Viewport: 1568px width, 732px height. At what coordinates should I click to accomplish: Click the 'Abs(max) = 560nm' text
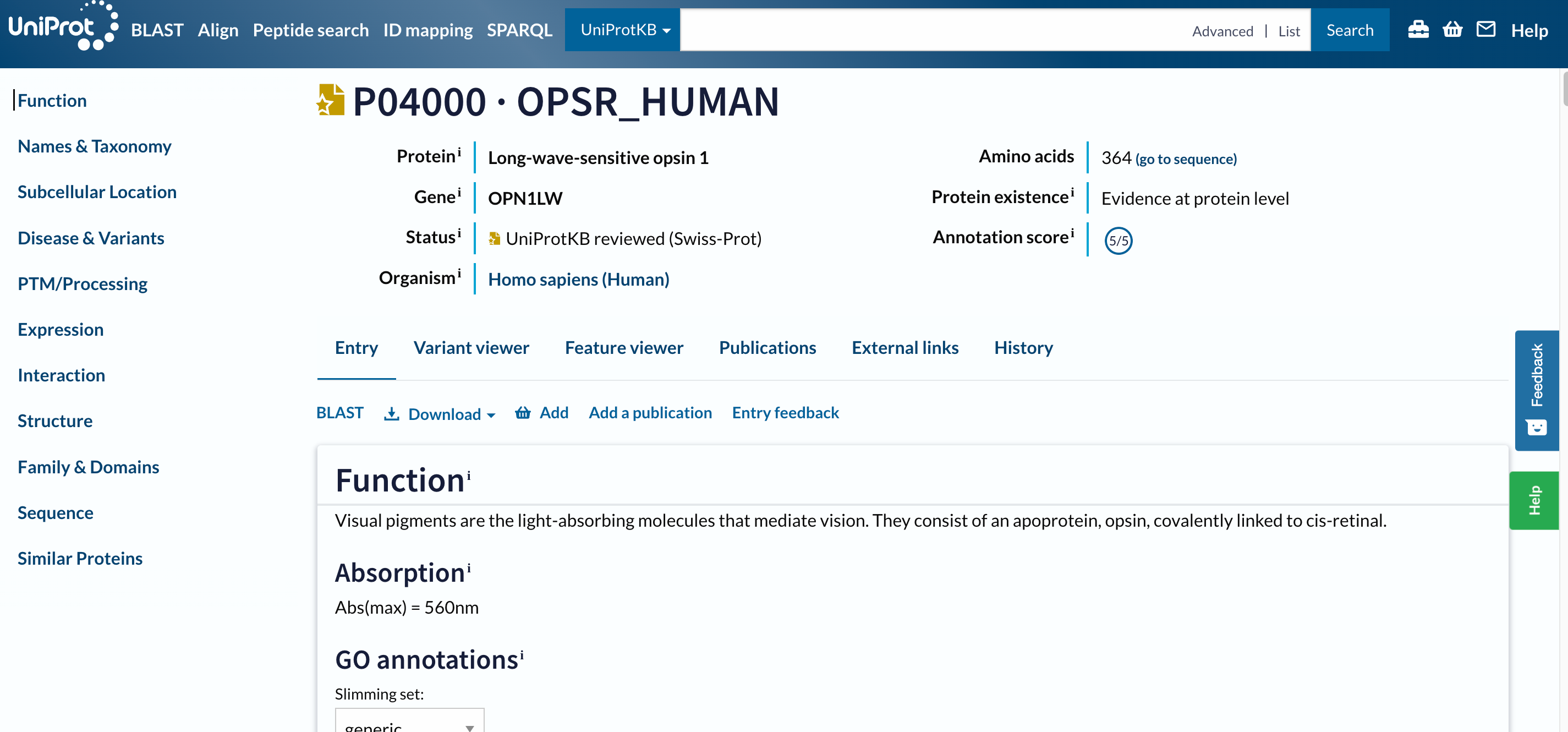pyautogui.click(x=407, y=608)
